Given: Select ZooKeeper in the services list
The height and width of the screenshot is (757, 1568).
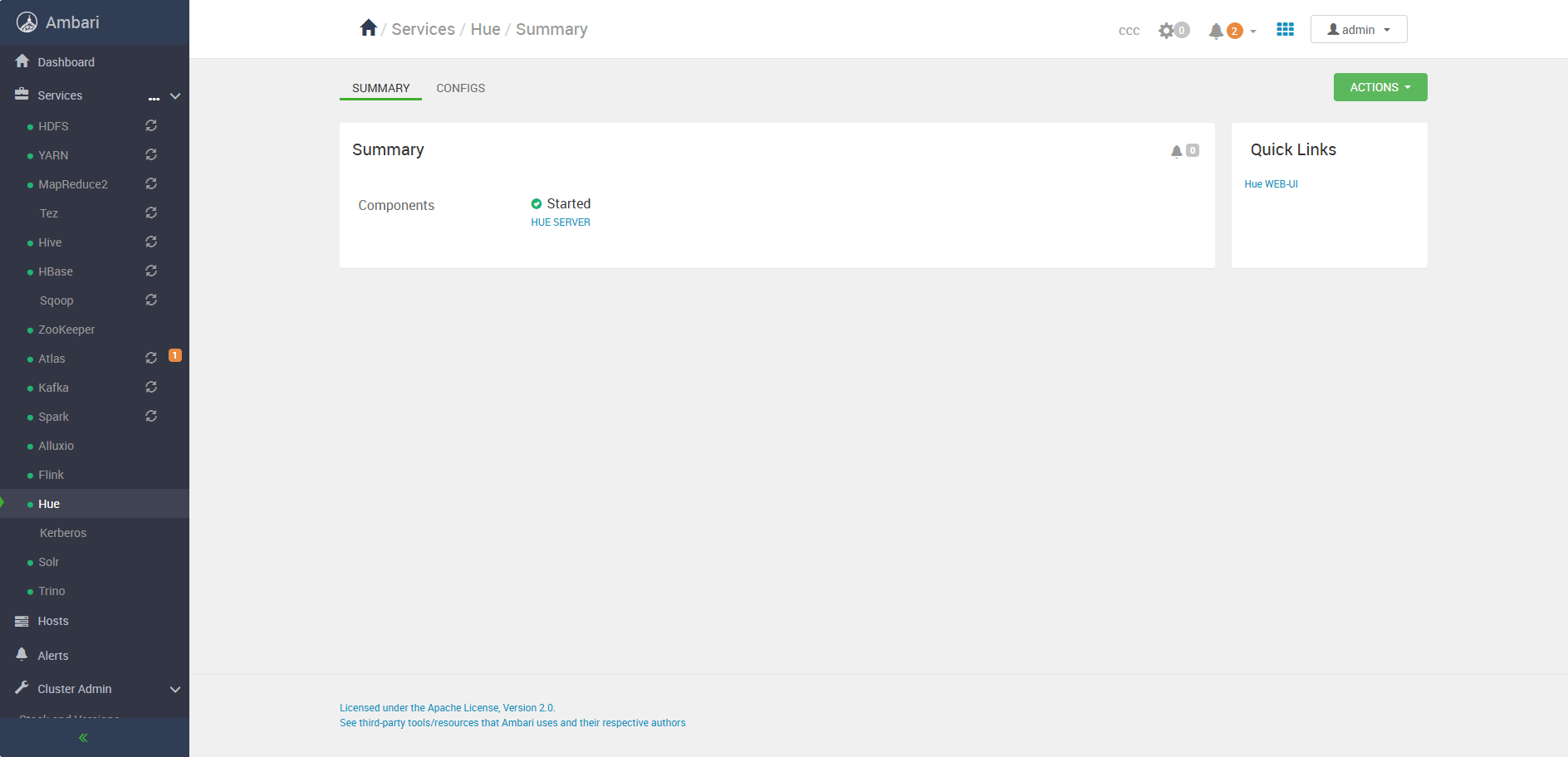Looking at the screenshot, I should 66,330.
